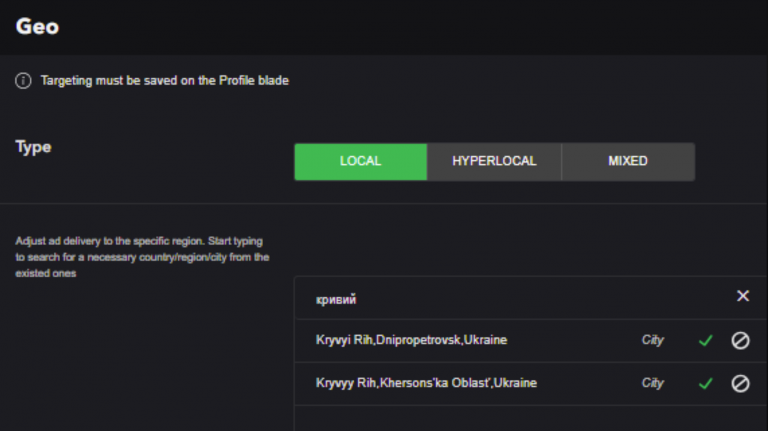The width and height of the screenshot is (768, 431).
Task: Click the 'Targeting must be saved on the Profile blade' notice
Action: coord(165,80)
